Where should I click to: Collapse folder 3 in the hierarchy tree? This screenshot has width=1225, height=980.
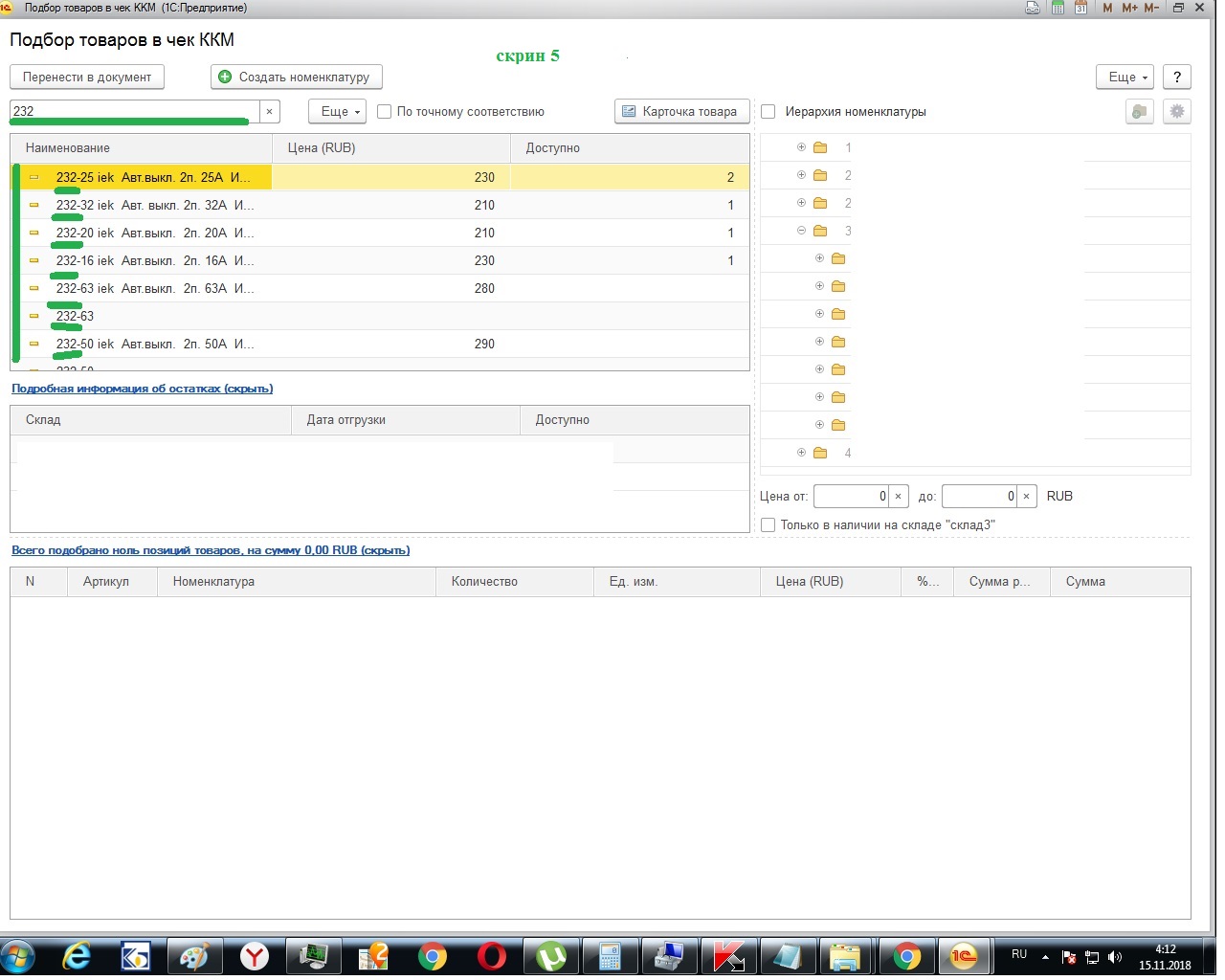801,231
